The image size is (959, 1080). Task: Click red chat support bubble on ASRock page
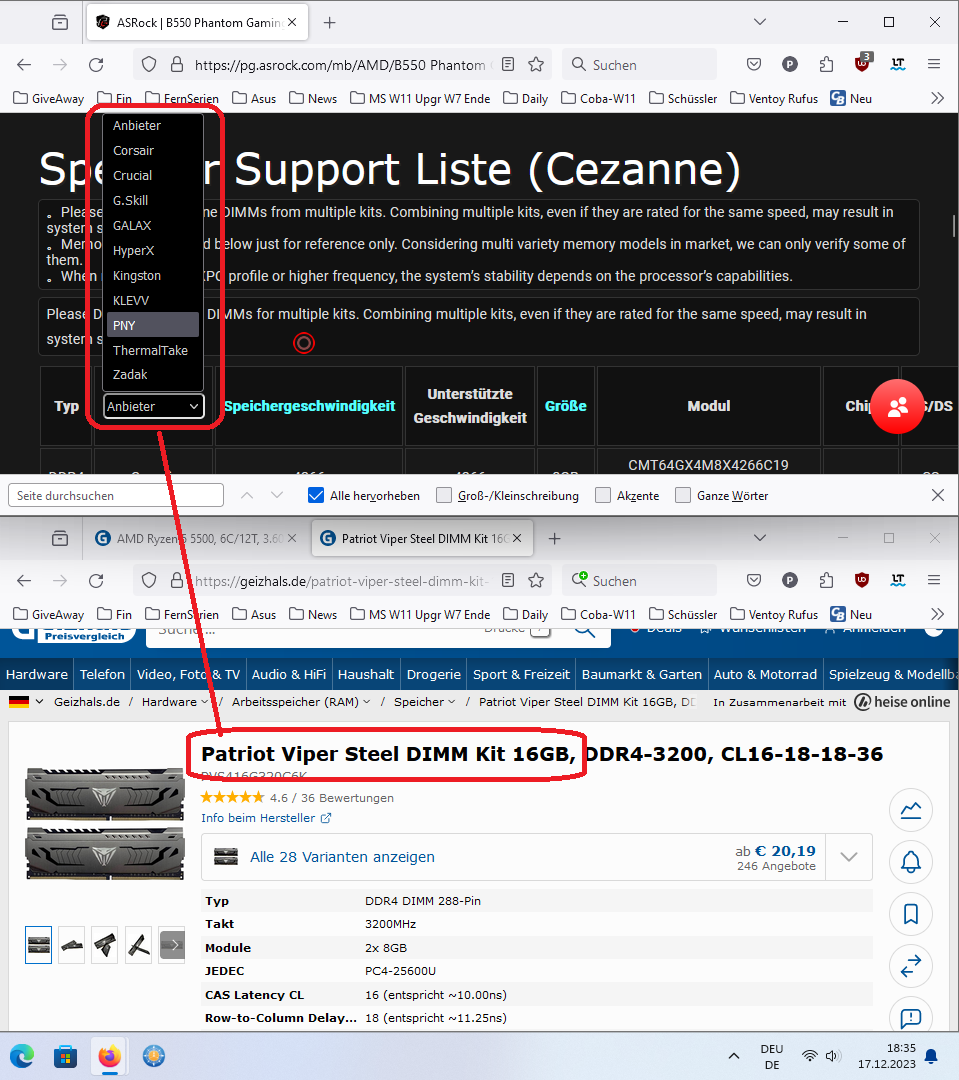[x=897, y=406]
